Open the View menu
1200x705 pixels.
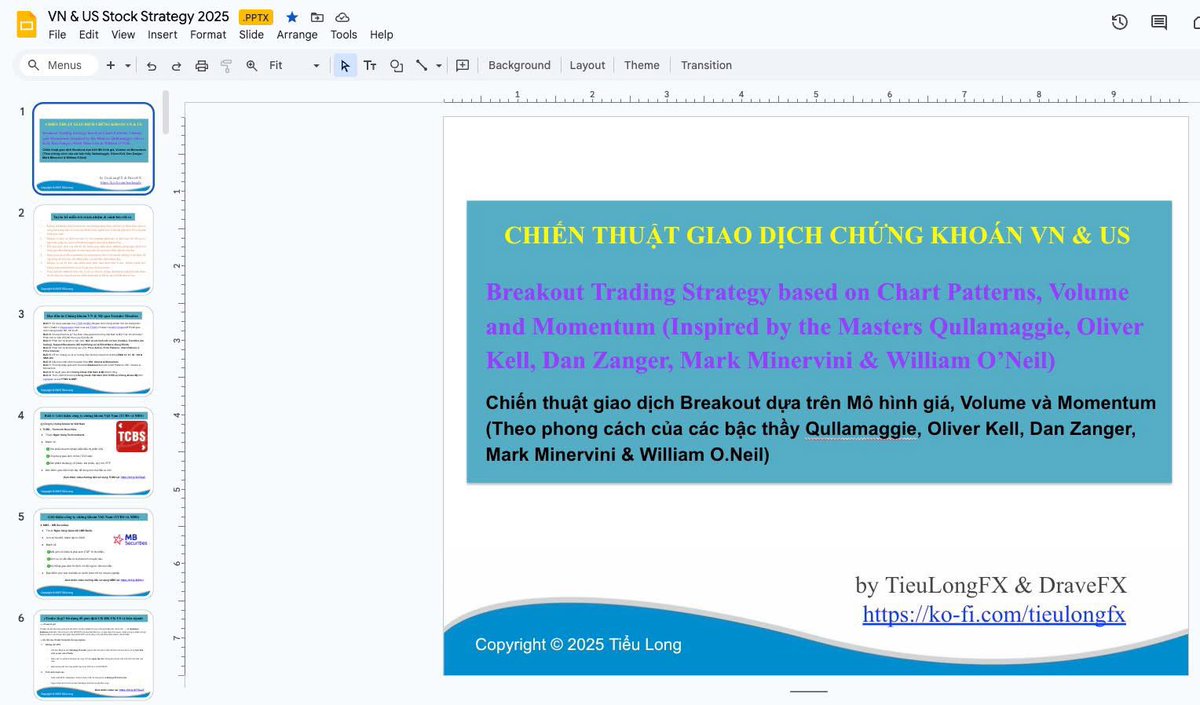pos(123,35)
